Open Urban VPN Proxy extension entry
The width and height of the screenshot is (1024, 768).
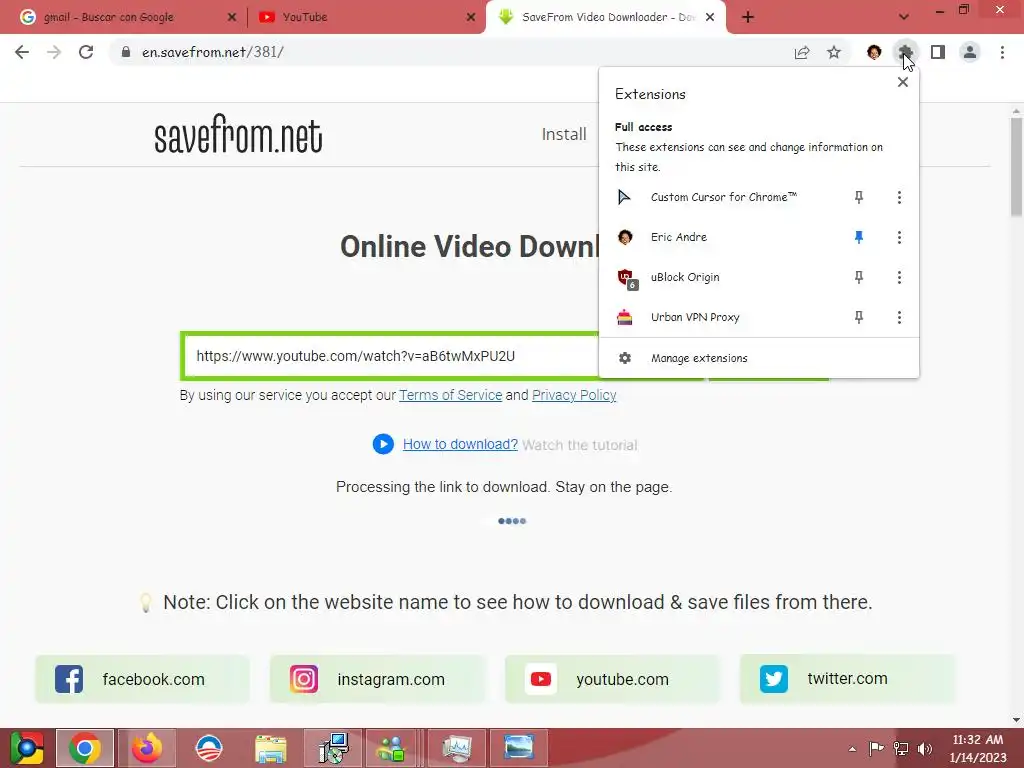695,317
